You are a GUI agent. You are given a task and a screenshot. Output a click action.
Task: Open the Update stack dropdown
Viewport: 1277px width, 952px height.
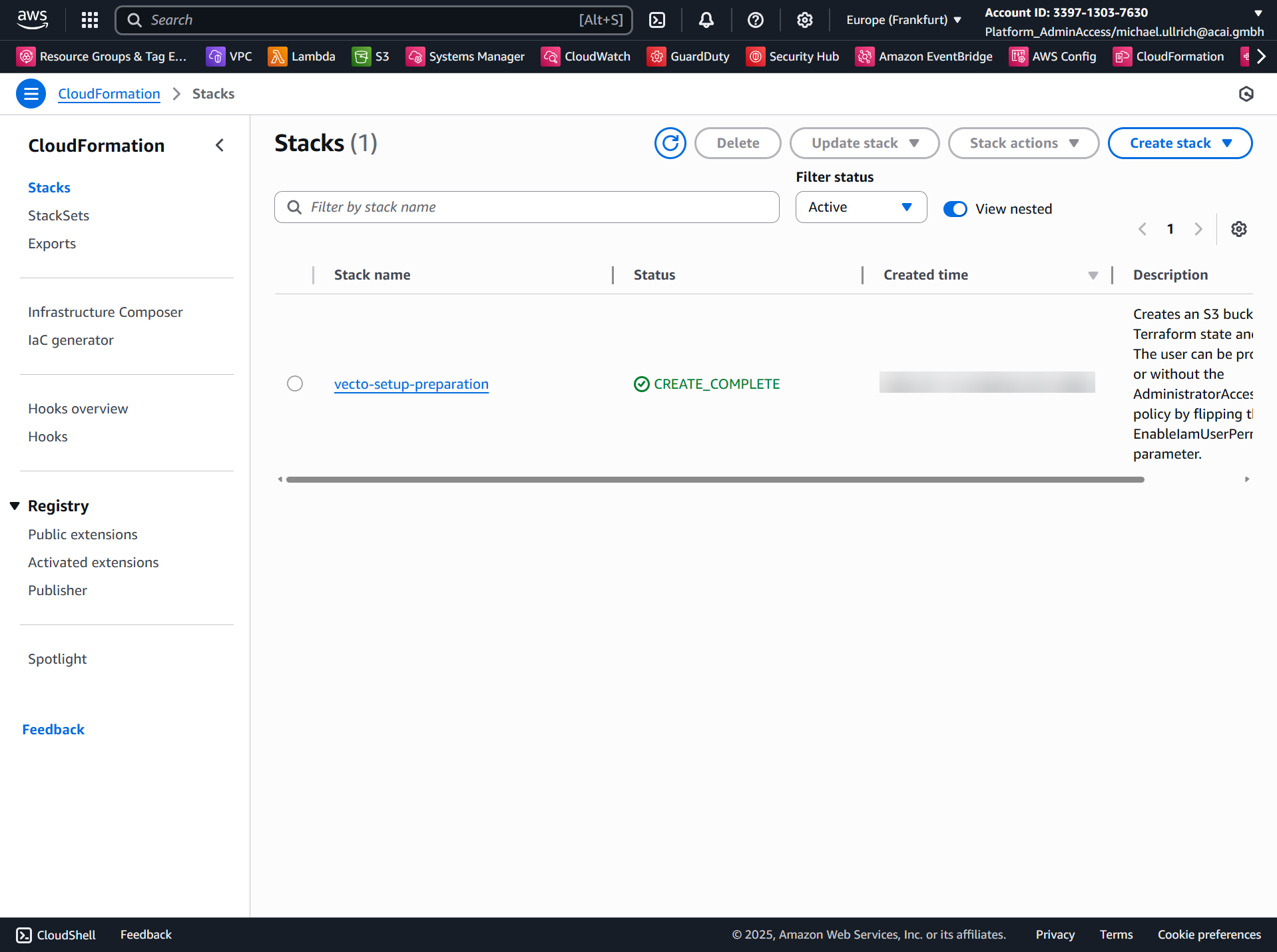pyautogui.click(x=864, y=143)
